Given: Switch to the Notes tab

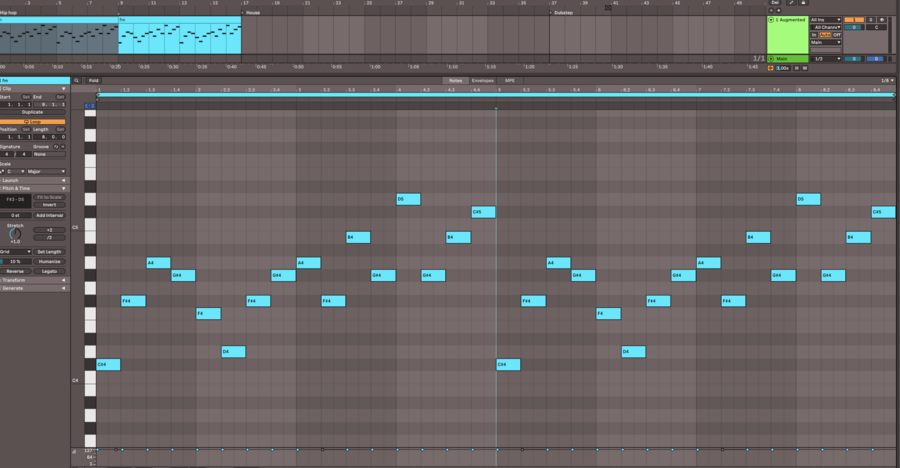Looking at the screenshot, I should 455,81.
